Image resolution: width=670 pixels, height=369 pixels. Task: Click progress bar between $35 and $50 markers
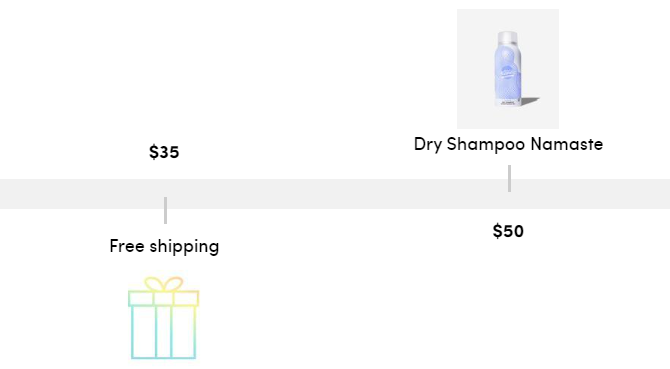[x=338, y=194]
